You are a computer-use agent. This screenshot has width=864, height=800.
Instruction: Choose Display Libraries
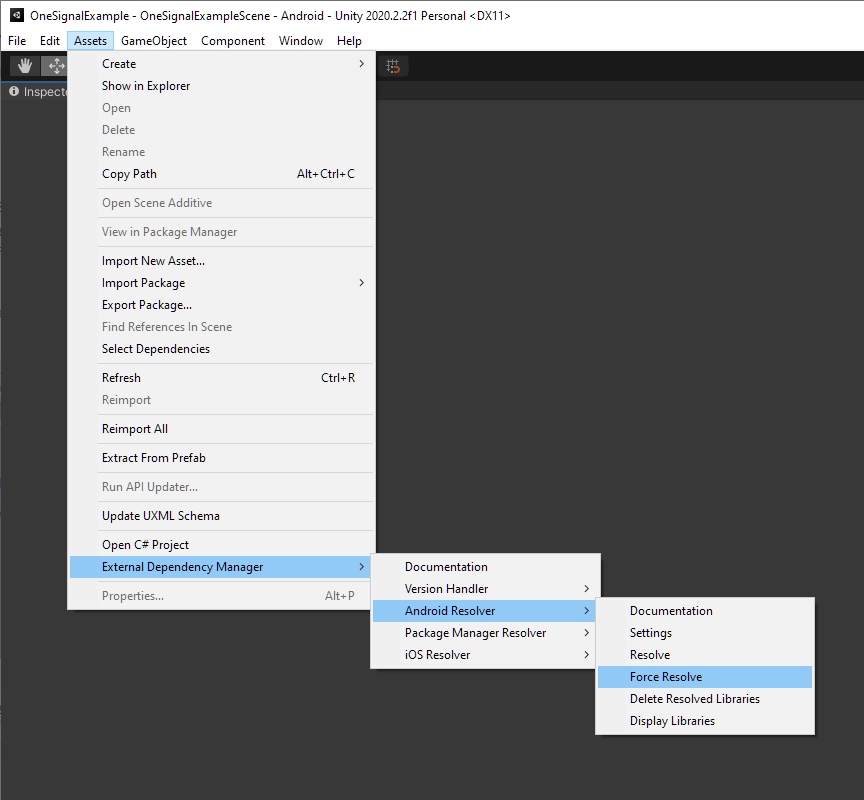pos(705,721)
